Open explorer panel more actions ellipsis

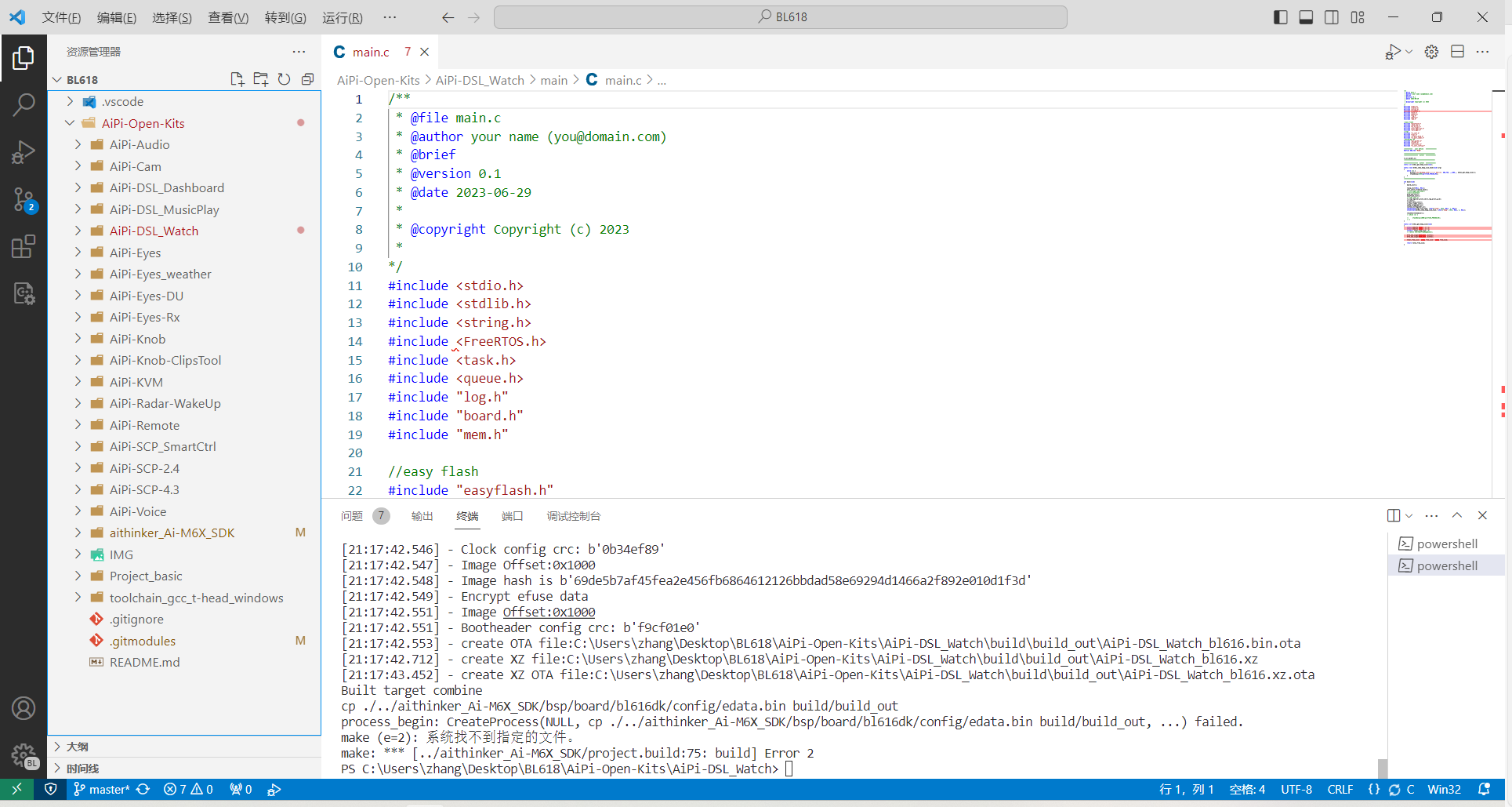pos(299,52)
